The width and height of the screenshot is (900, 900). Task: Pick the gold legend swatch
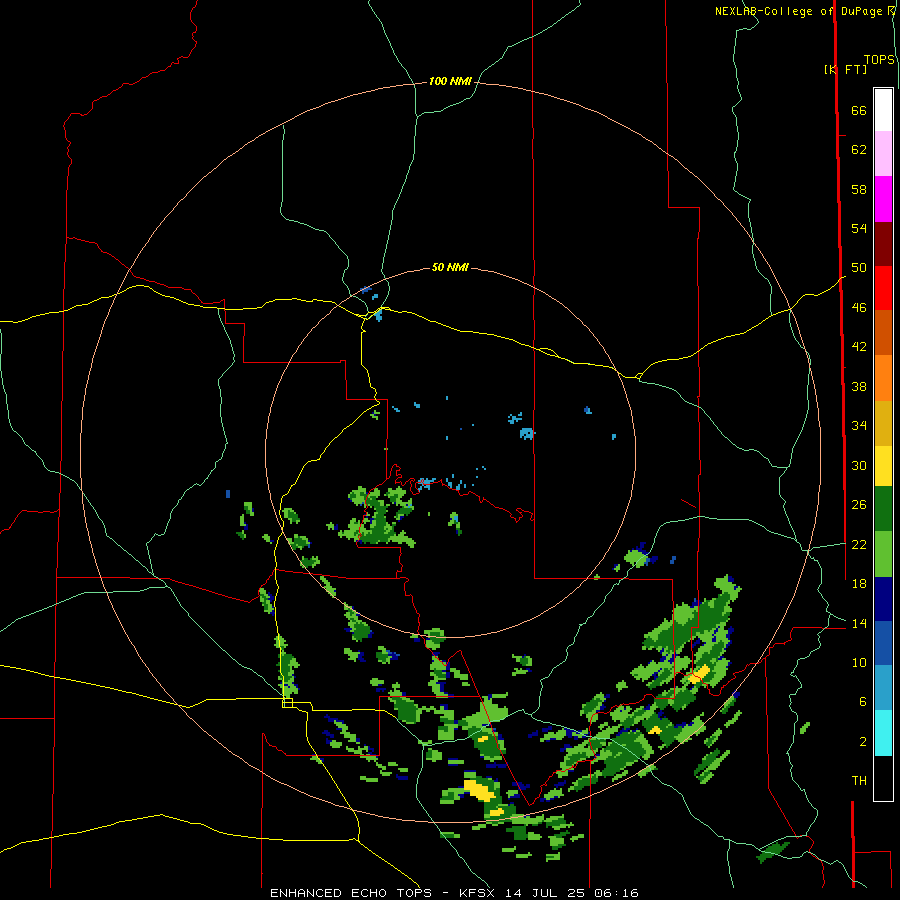pyautogui.click(x=883, y=422)
